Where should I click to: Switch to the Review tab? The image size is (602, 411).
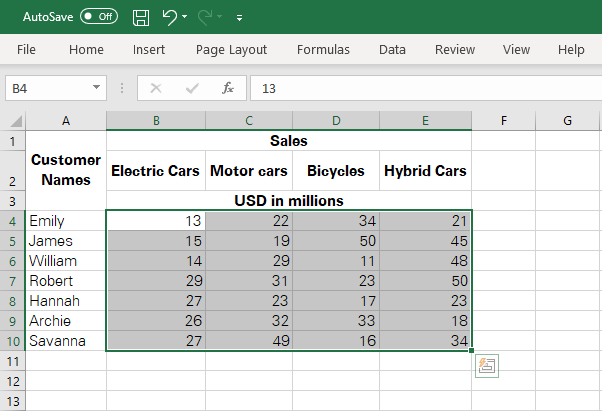click(x=455, y=50)
